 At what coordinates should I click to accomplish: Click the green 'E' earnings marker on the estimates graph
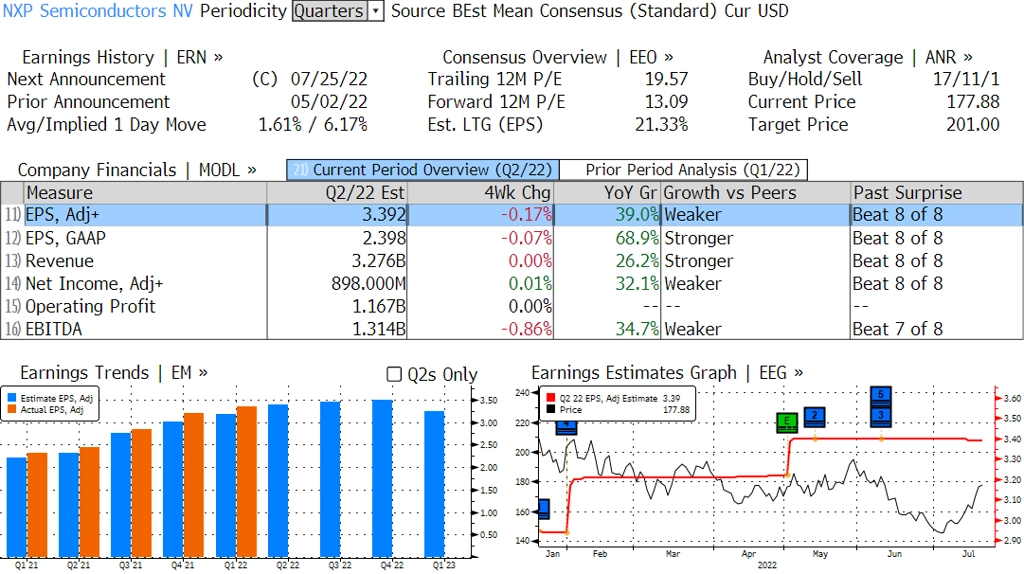(x=787, y=423)
